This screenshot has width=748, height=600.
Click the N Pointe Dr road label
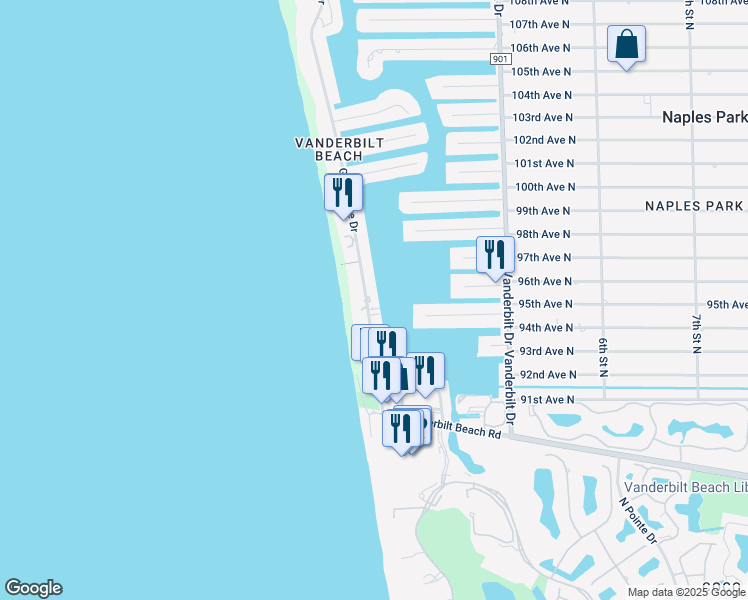click(638, 520)
